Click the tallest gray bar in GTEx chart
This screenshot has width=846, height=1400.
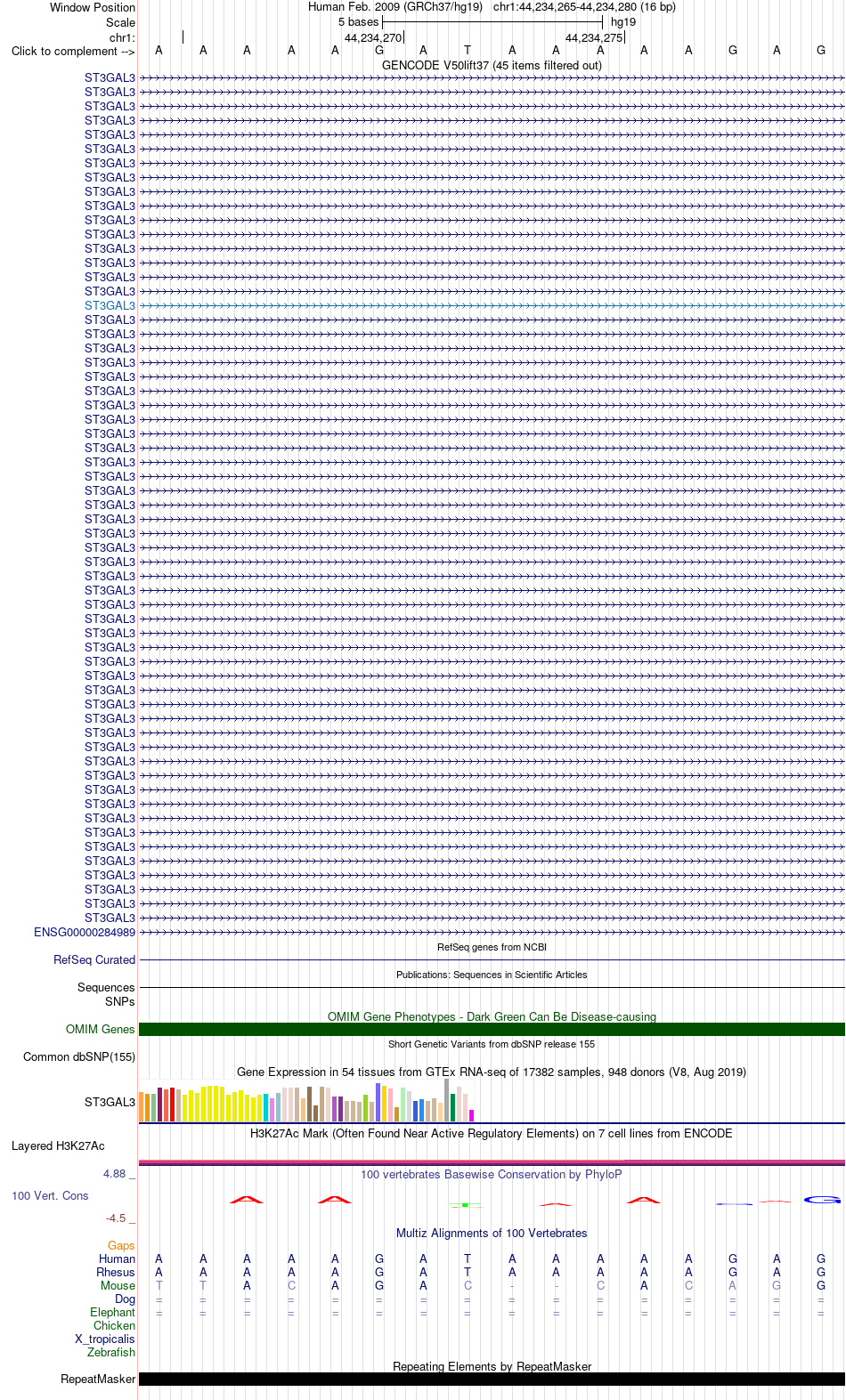click(x=447, y=1100)
